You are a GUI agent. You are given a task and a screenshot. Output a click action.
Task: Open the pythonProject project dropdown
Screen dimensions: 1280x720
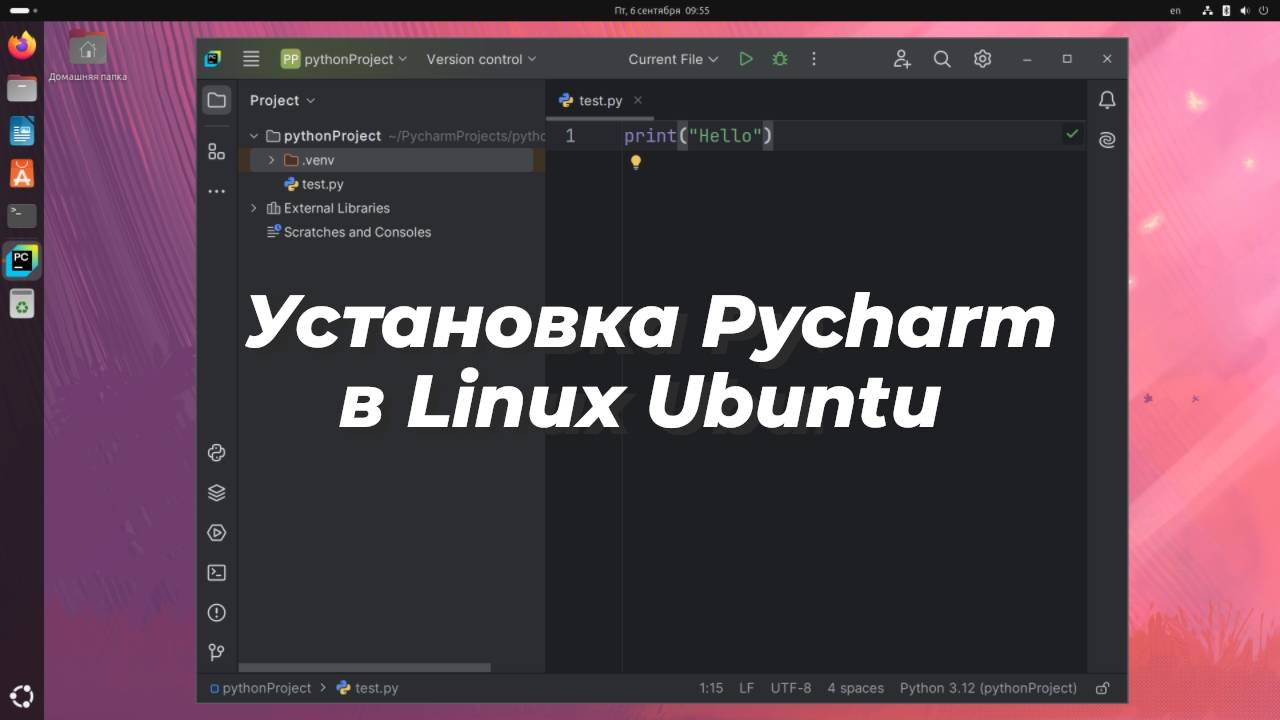(x=344, y=59)
